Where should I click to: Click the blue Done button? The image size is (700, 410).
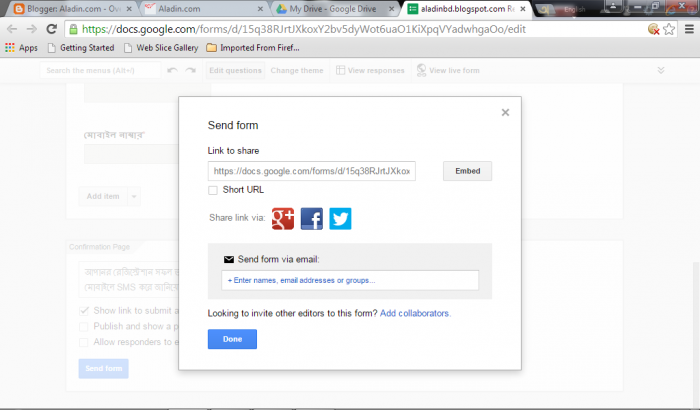coord(232,339)
